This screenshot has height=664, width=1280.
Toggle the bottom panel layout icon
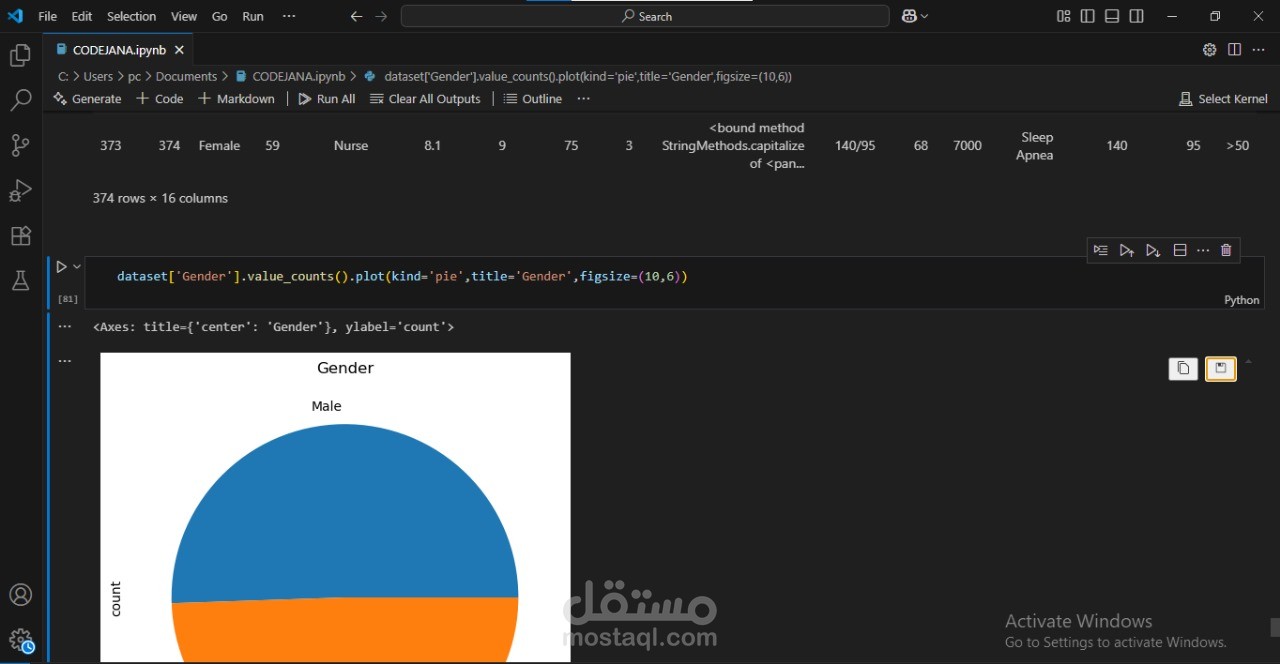point(1112,16)
